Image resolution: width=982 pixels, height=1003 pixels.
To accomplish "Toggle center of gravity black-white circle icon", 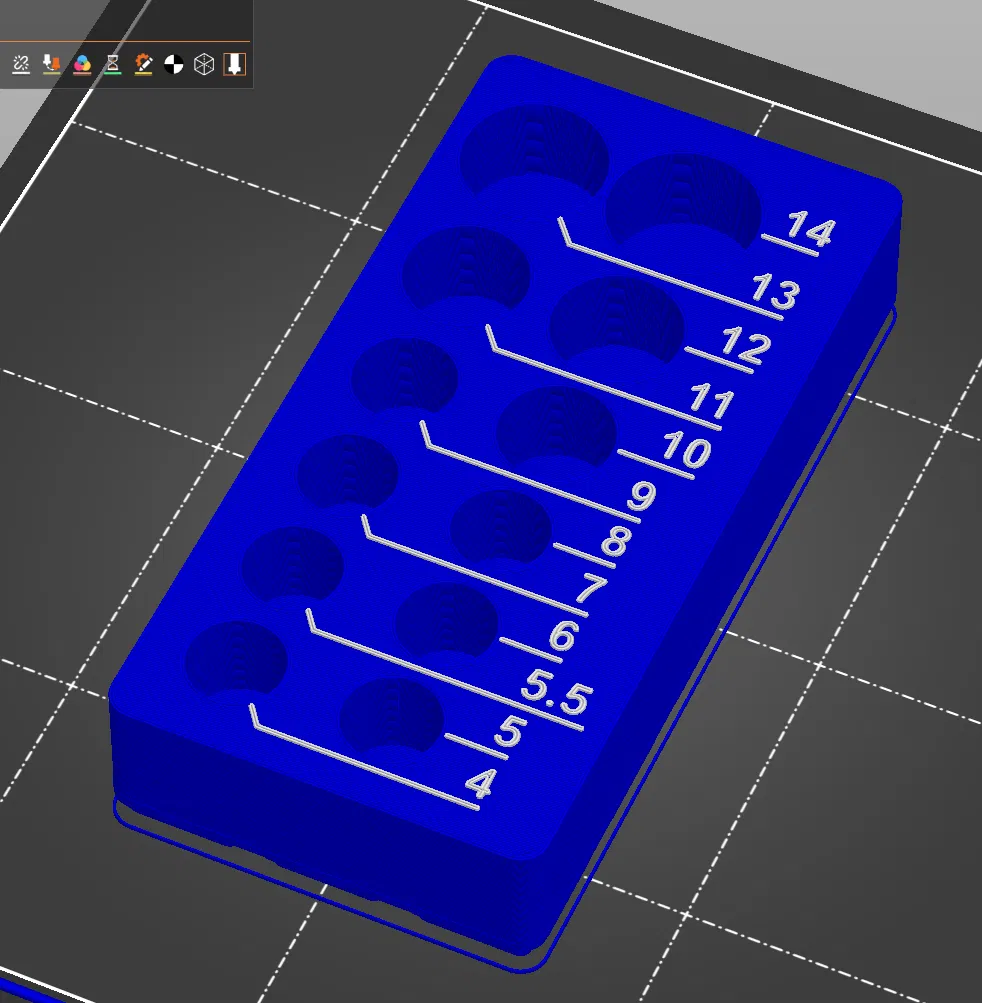I will (x=174, y=64).
